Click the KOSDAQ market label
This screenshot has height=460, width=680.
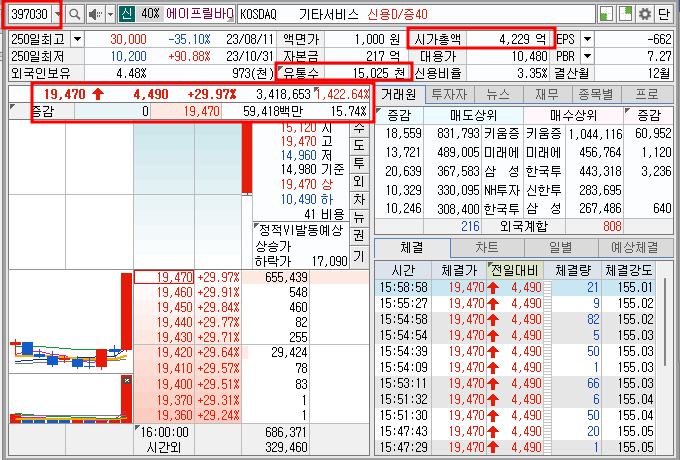tap(258, 14)
